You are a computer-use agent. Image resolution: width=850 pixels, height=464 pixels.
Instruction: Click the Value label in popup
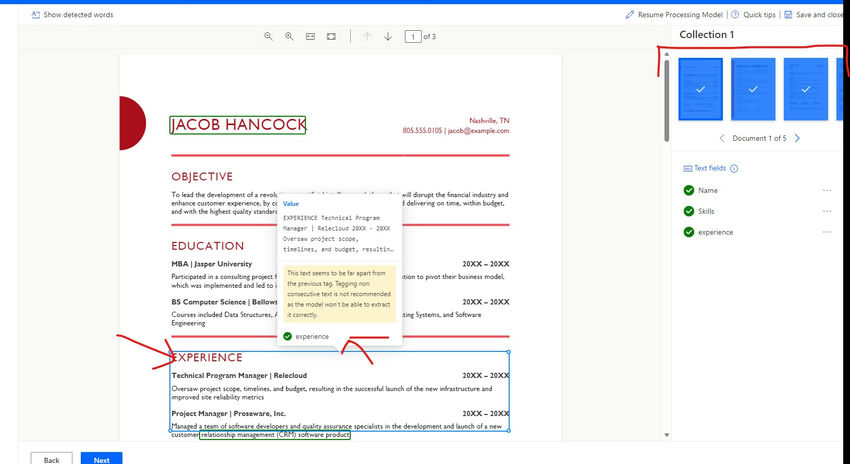coord(291,204)
